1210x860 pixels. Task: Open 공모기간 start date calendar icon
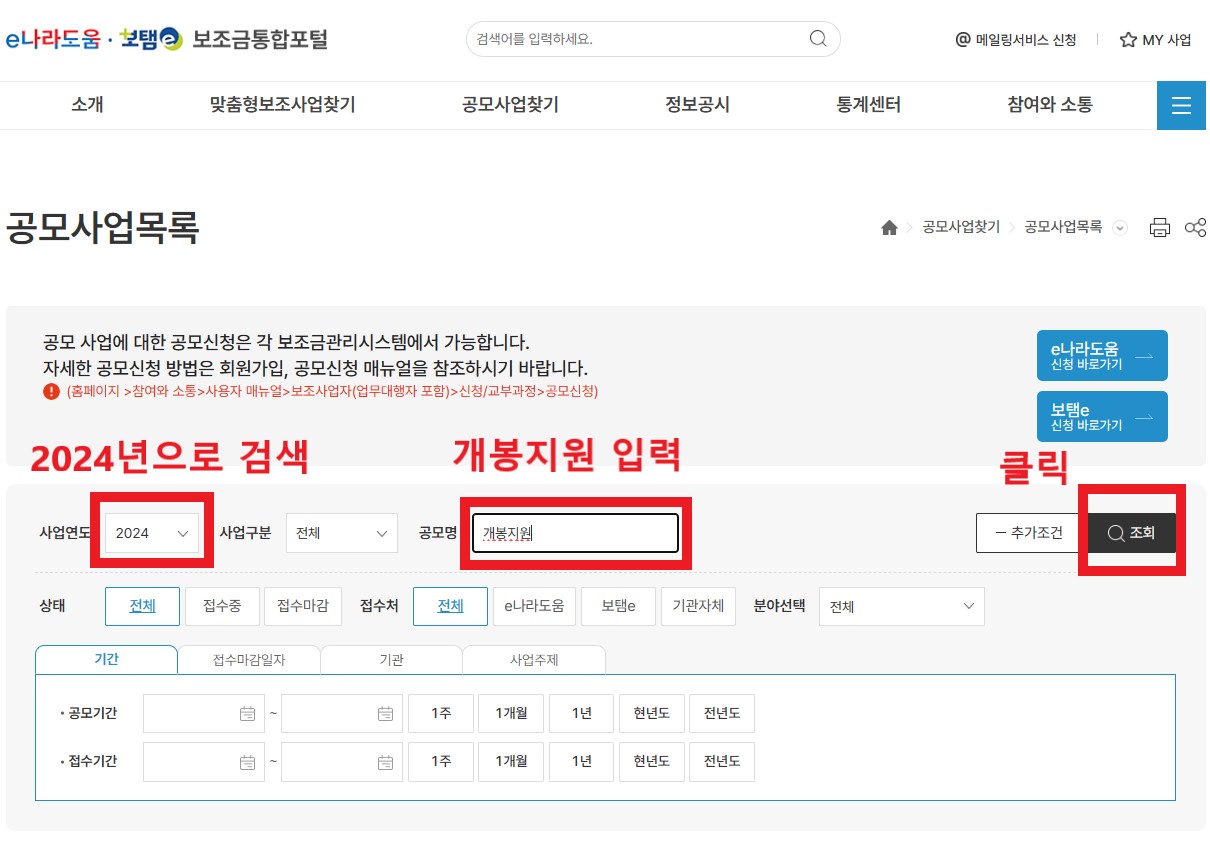[x=247, y=713]
